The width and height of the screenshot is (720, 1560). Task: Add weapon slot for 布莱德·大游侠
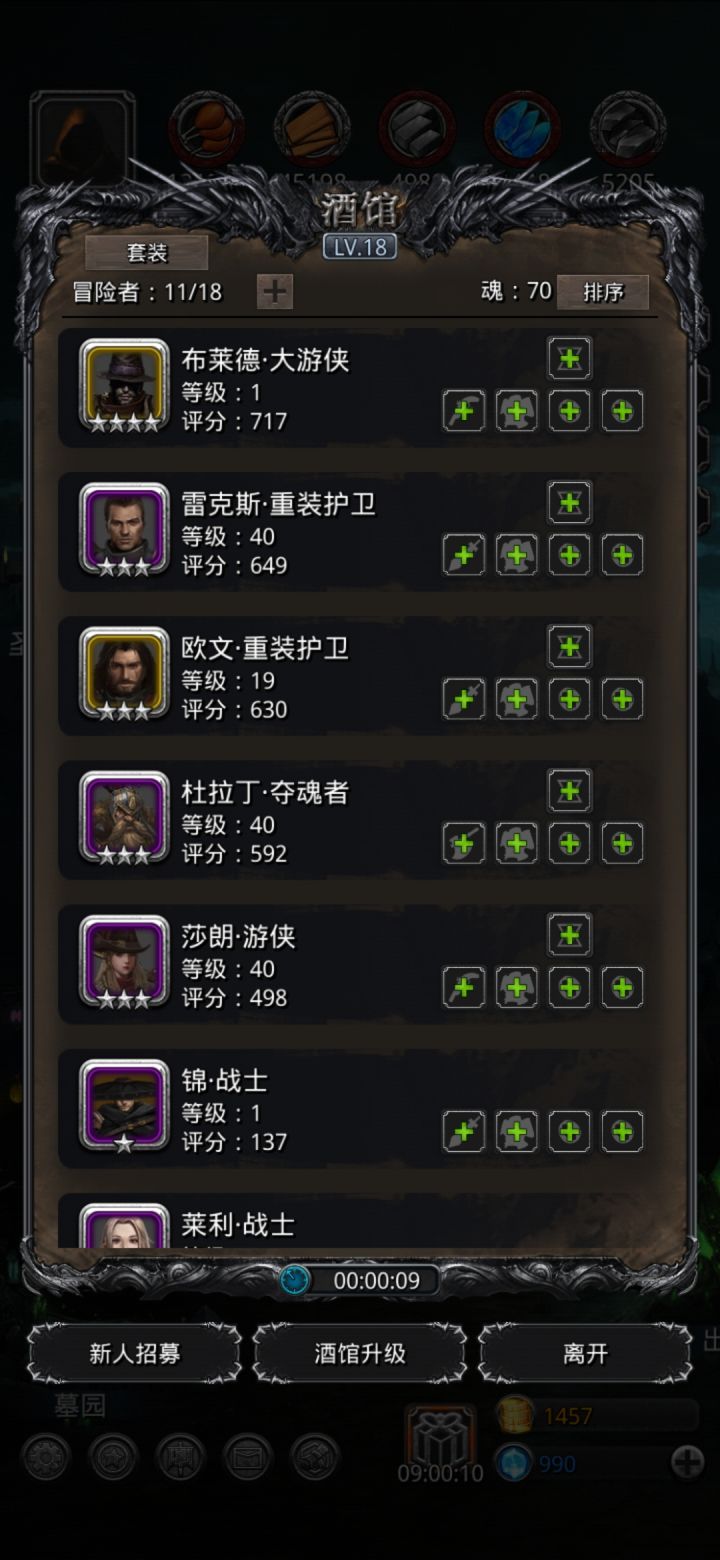tap(464, 411)
